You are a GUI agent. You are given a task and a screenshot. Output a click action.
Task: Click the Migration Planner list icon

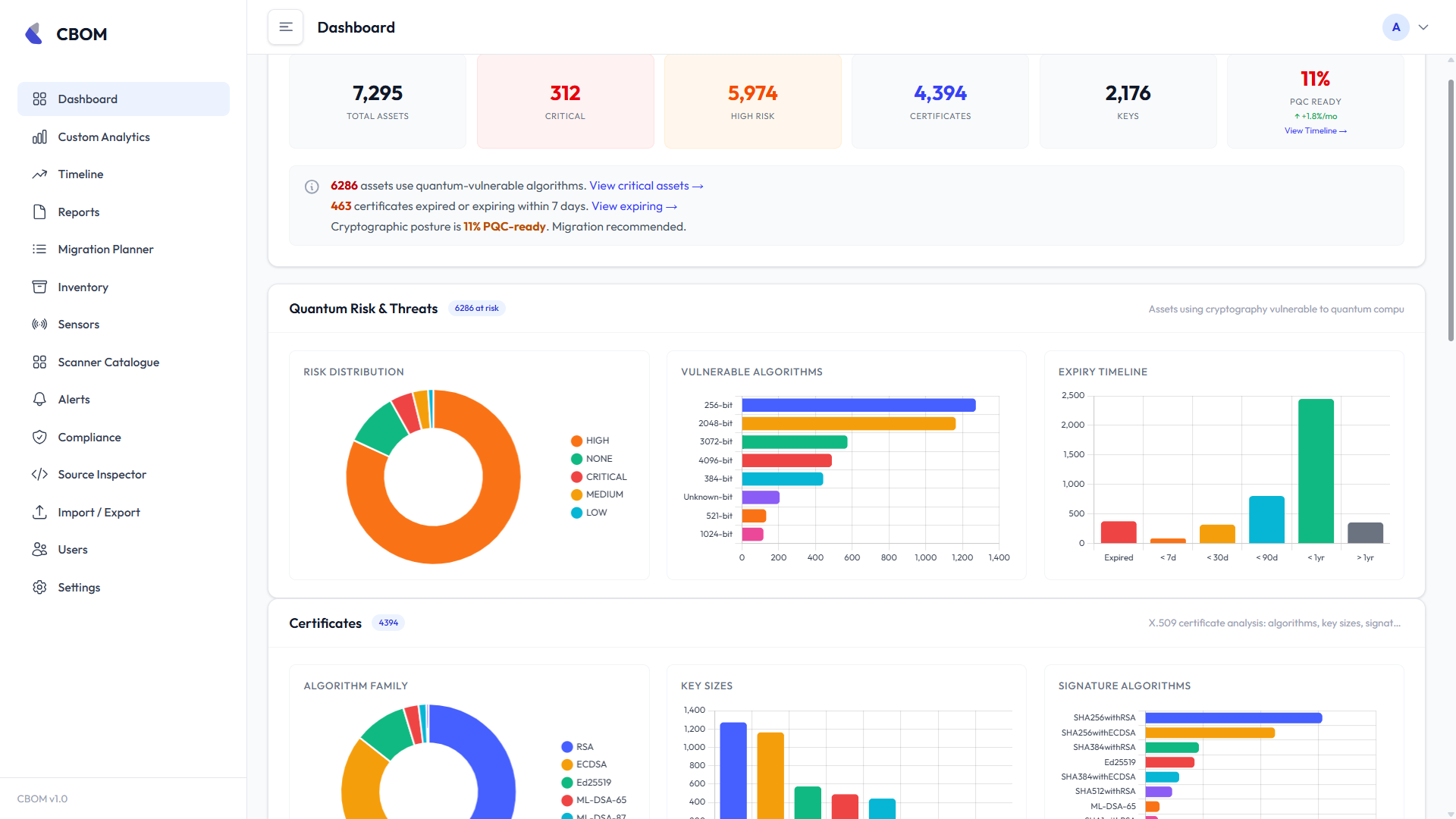[39, 249]
